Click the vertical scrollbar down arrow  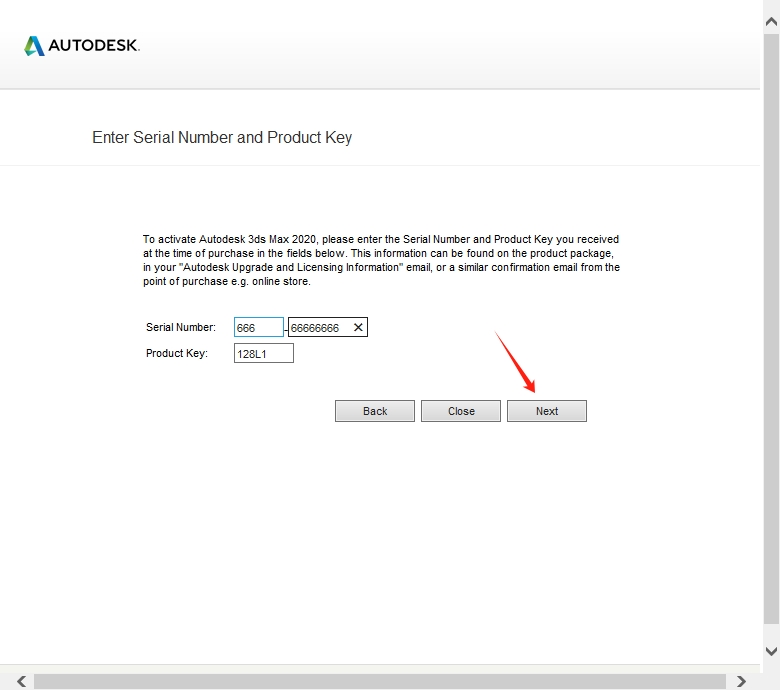(770, 651)
